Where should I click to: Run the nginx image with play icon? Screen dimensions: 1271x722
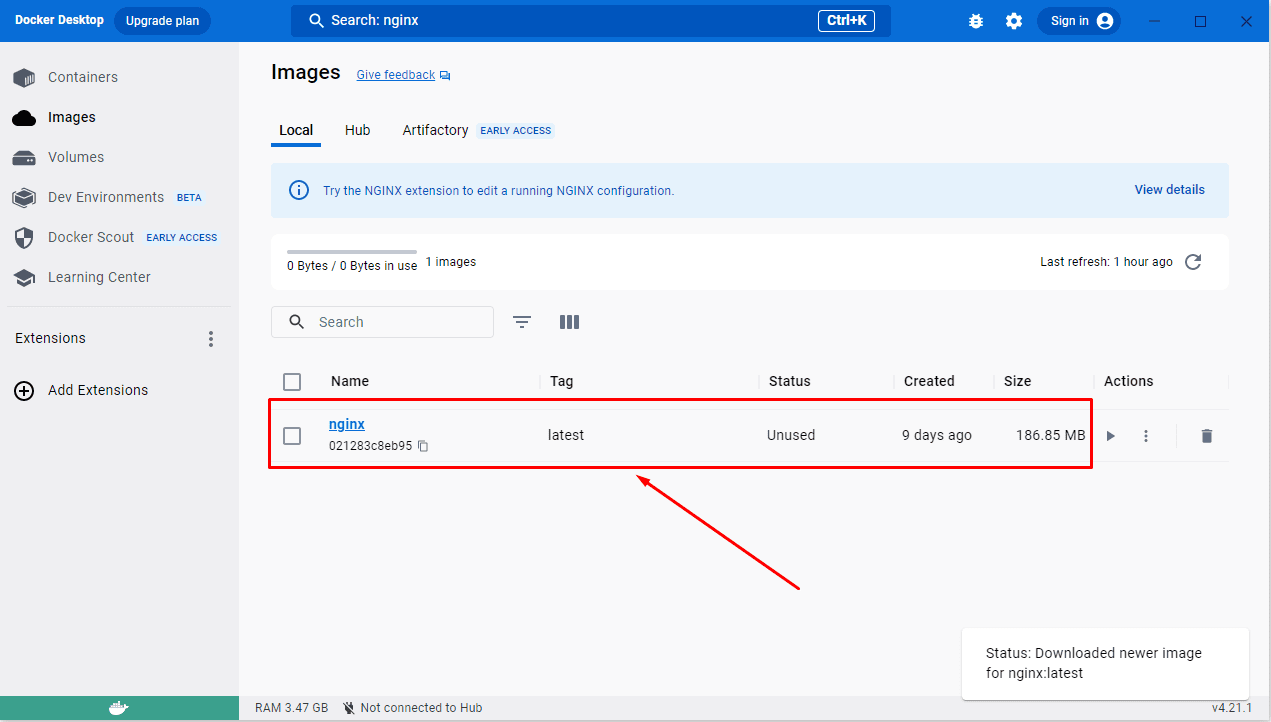[1111, 436]
